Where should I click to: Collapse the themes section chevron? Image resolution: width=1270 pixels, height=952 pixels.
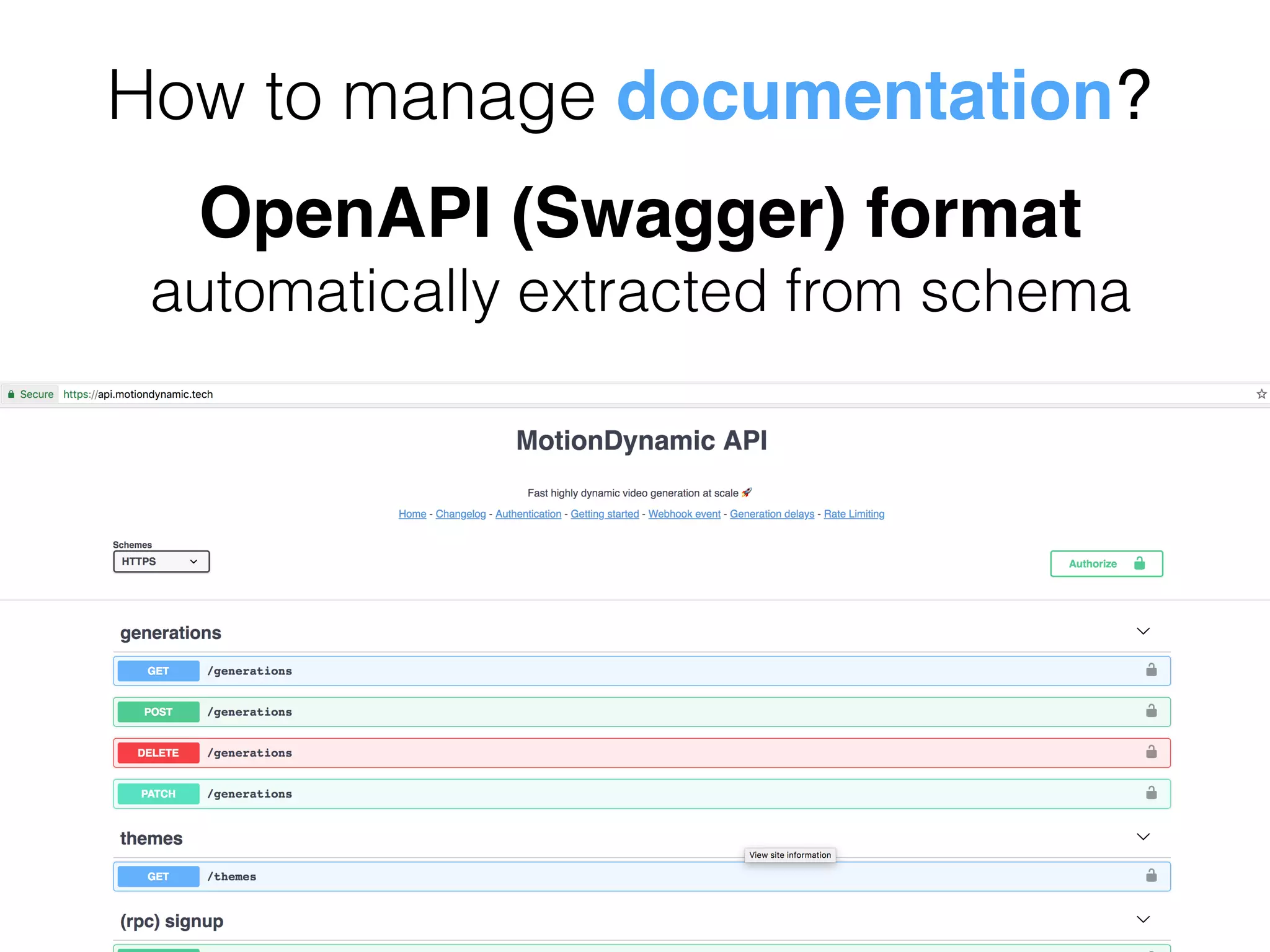tap(1143, 837)
